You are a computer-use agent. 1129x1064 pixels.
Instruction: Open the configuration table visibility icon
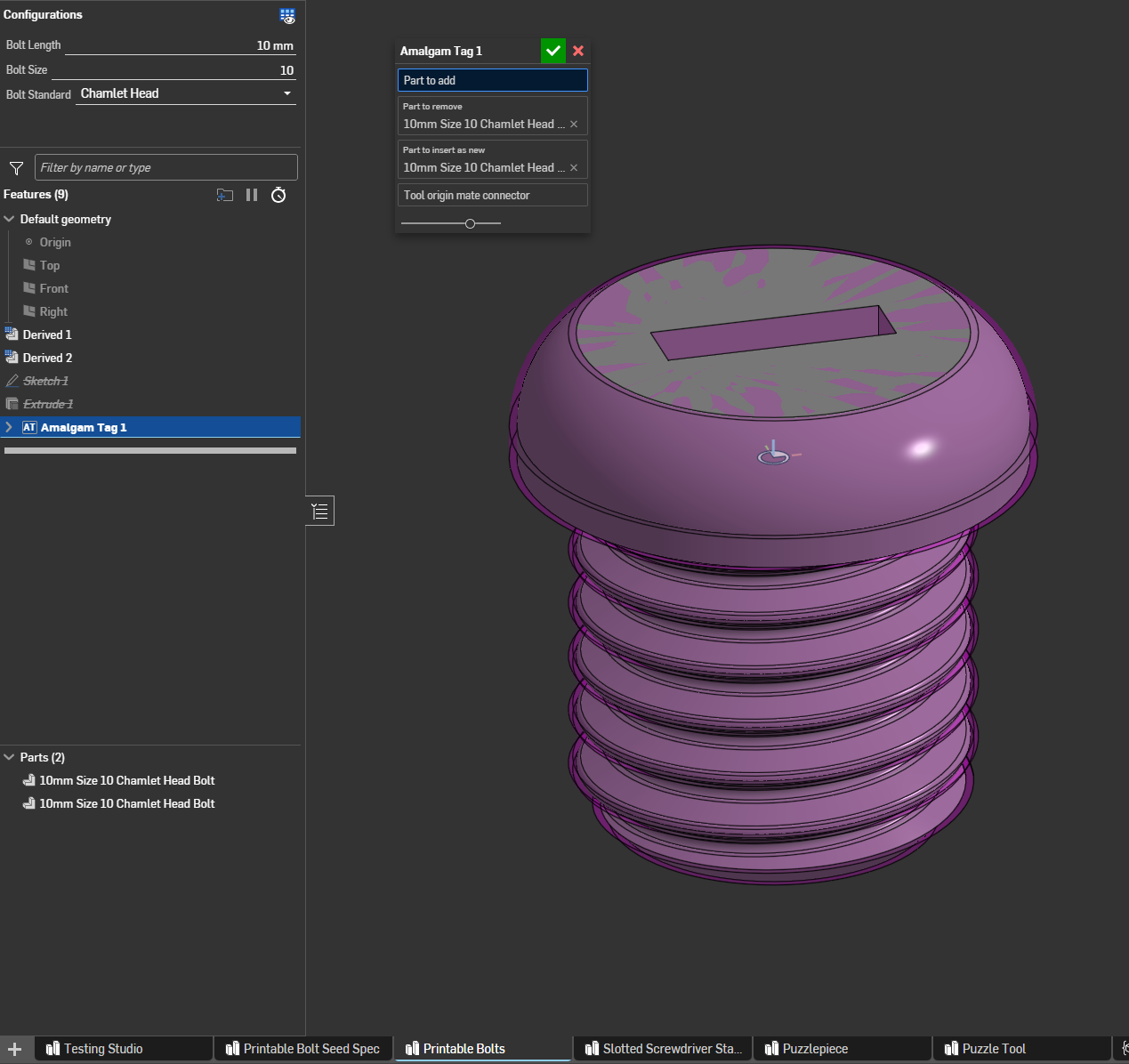(x=287, y=16)
